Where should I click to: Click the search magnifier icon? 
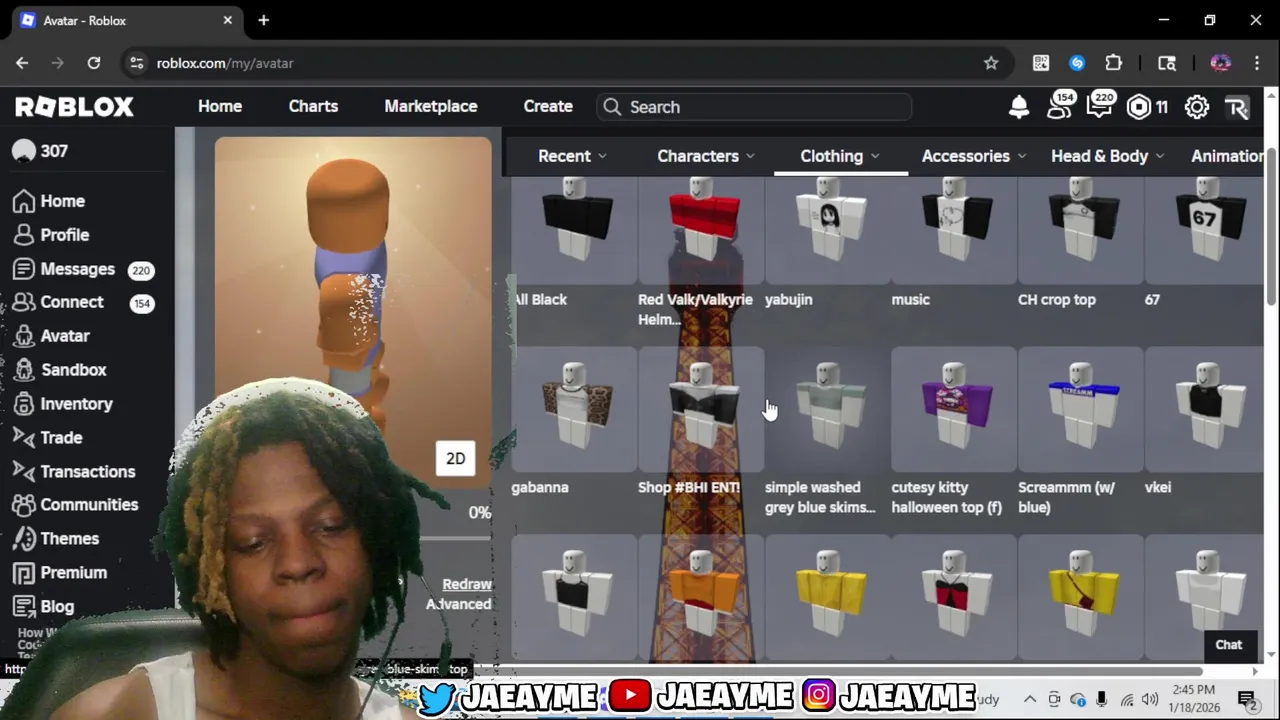pos(612,107)
